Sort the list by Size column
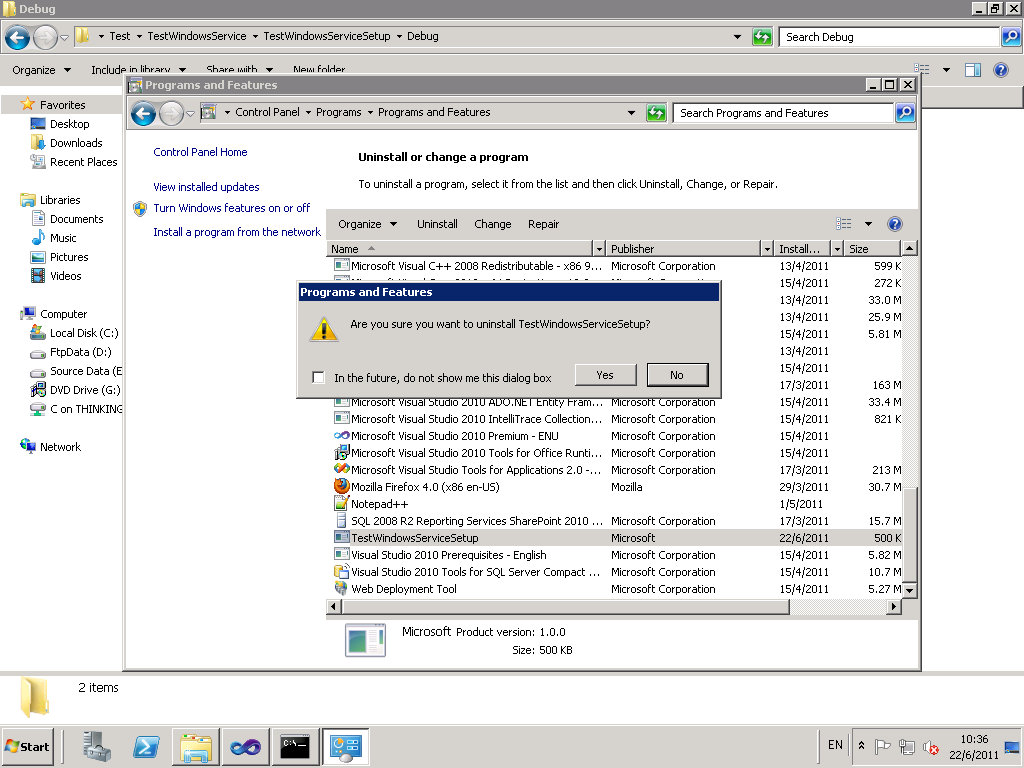Screen dimensions: 1024x768 point(871,249)
